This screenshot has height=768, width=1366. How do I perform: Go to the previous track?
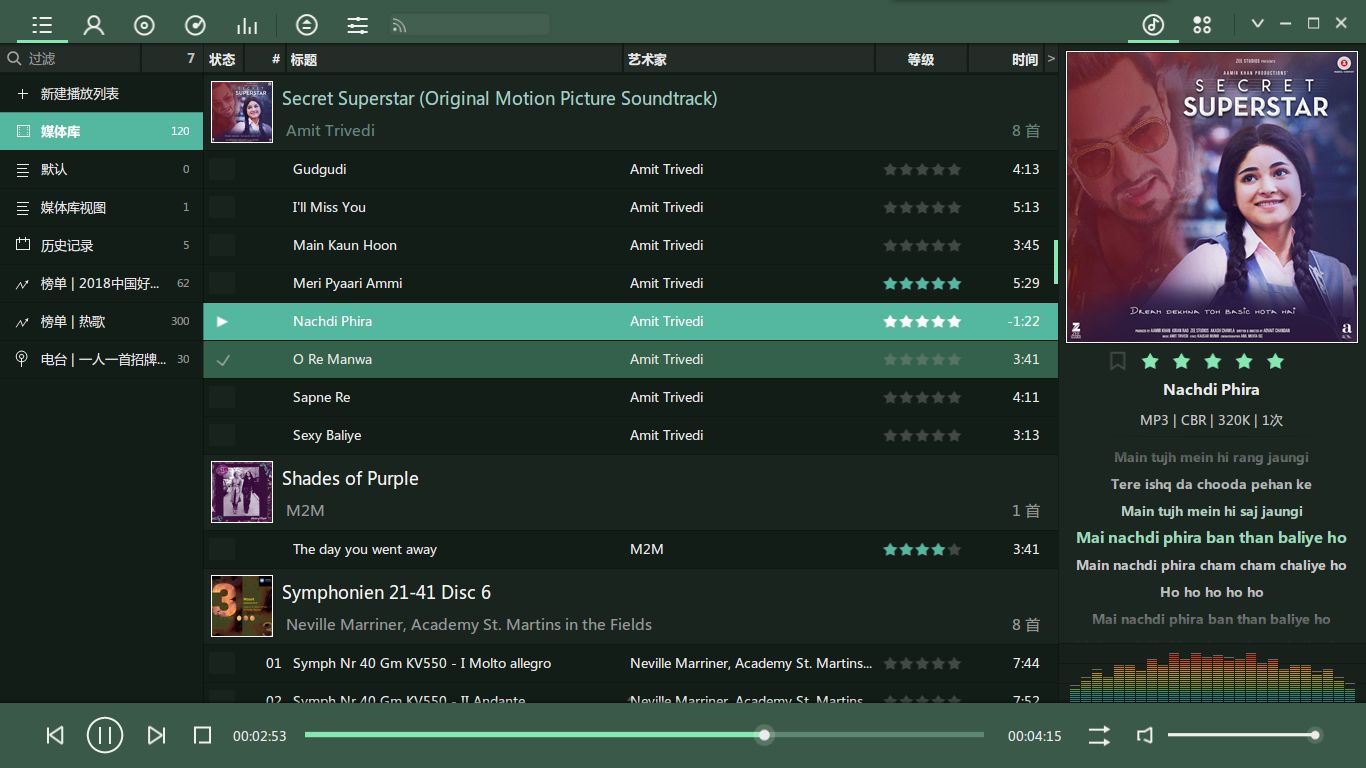[55, 736]
